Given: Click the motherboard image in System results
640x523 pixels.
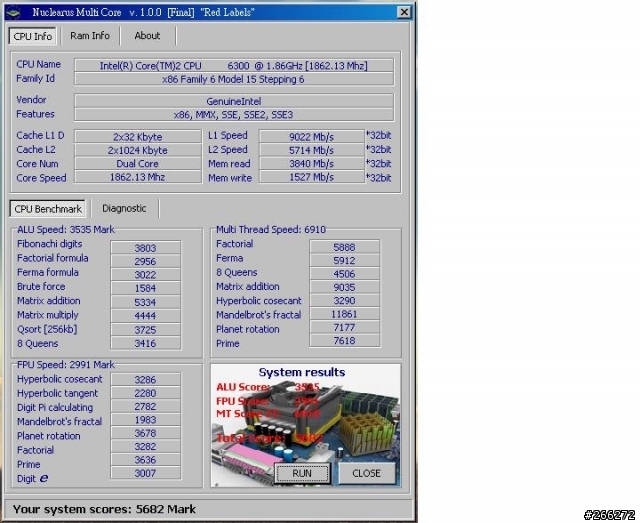Looking at the screenshot, I should click(305, 425).
